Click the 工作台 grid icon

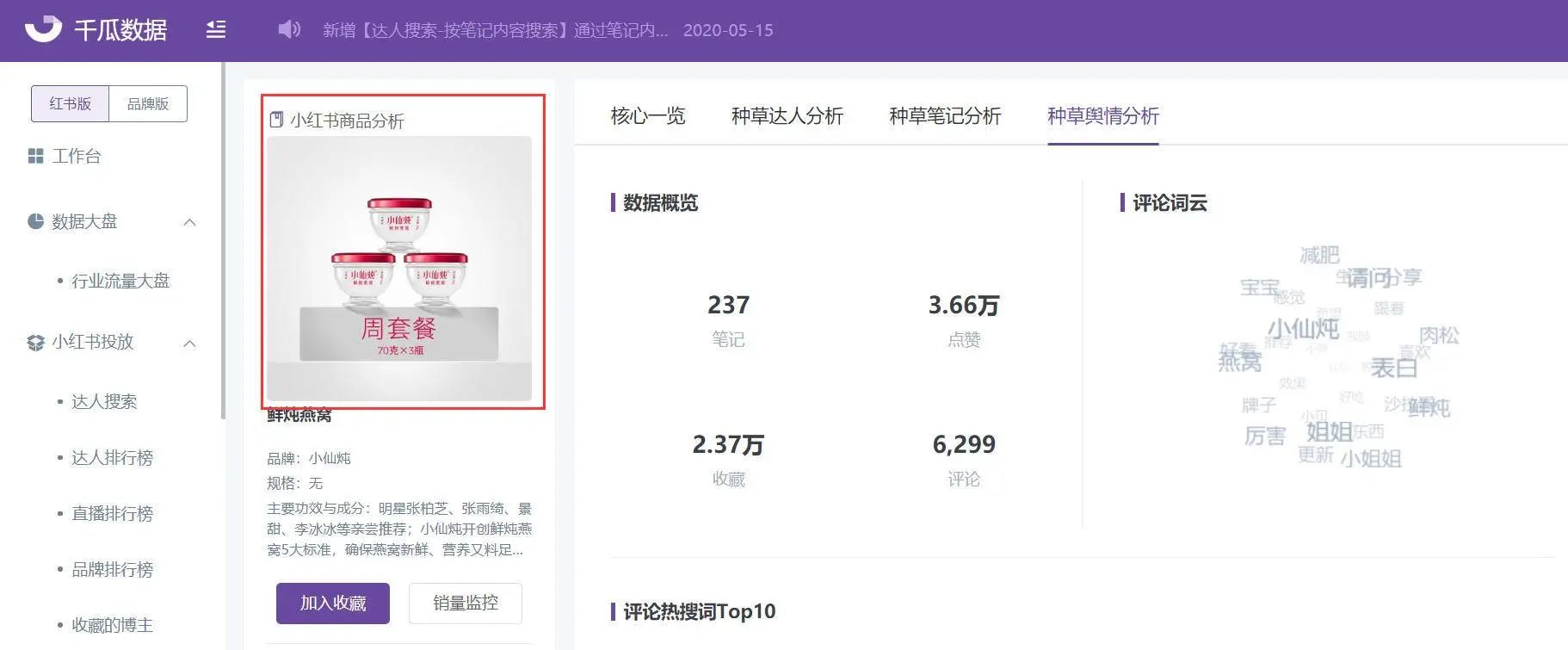click(35, 156)
